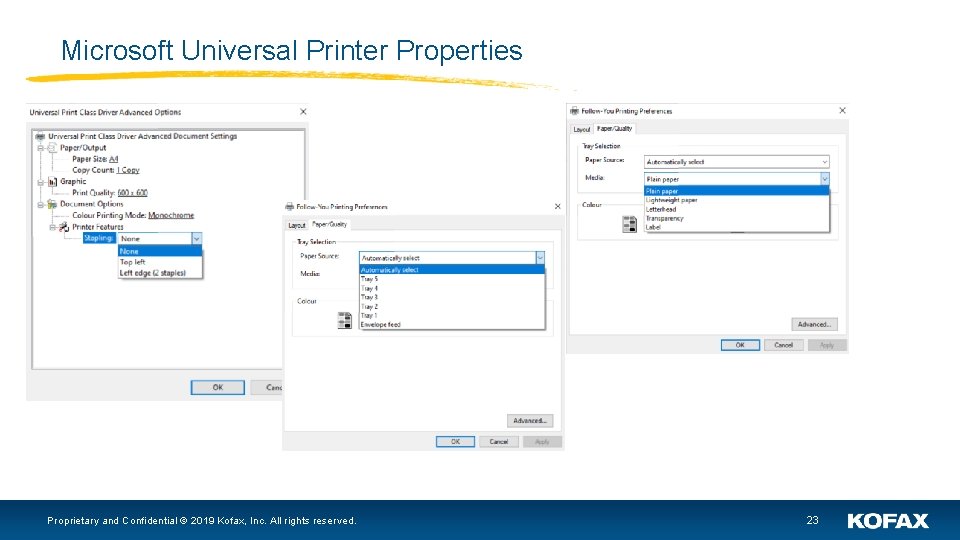The image size is (960, 540).
Task: Select the Graphic tree item
Action: [x=73, y=182]
